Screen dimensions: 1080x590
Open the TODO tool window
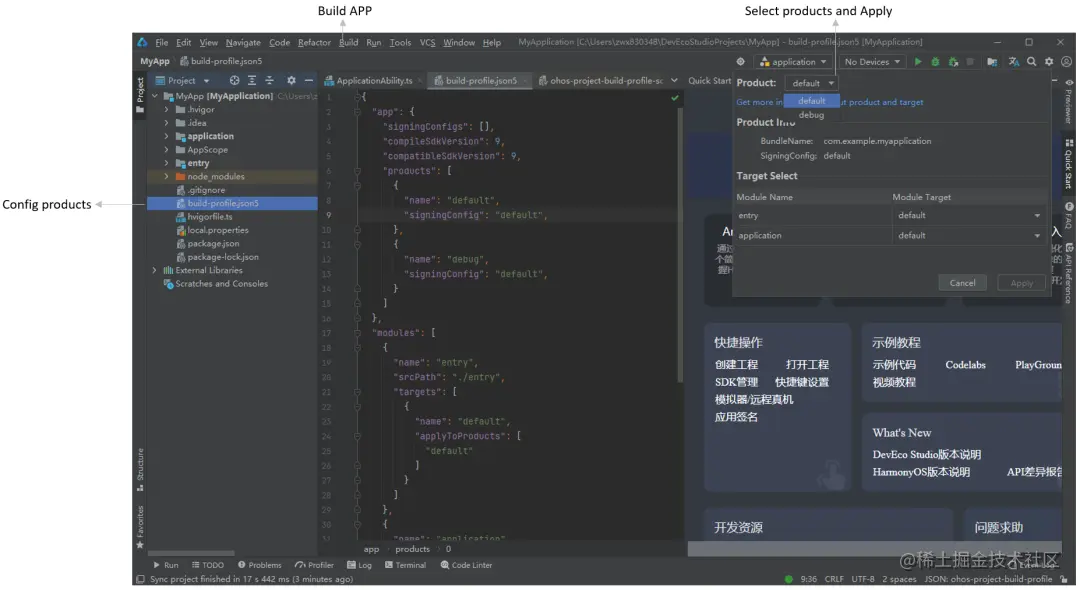[208, 565]
